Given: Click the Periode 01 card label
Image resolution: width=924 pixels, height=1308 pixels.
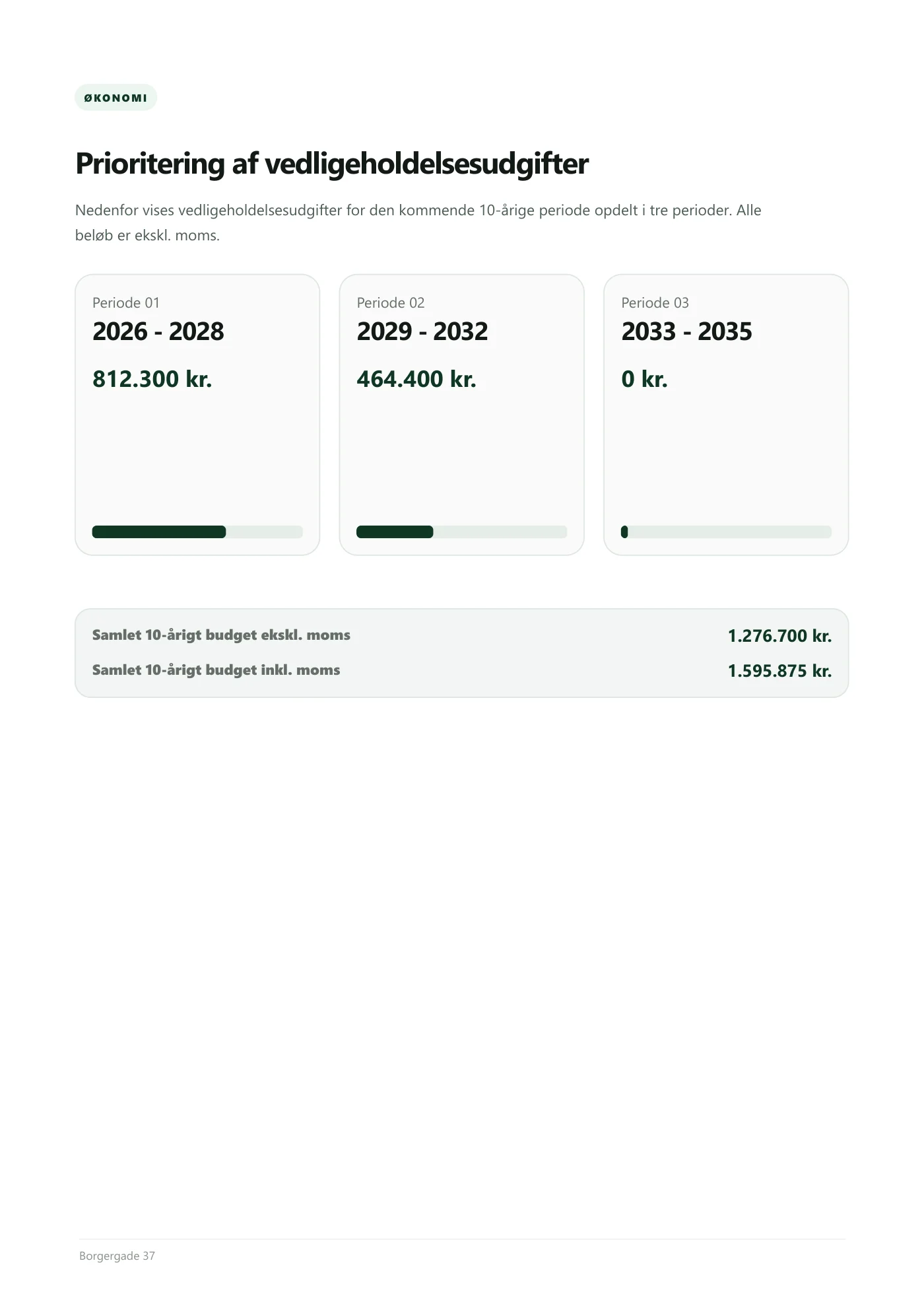Looking at the screenshot, I should click(x=126, y=303).
